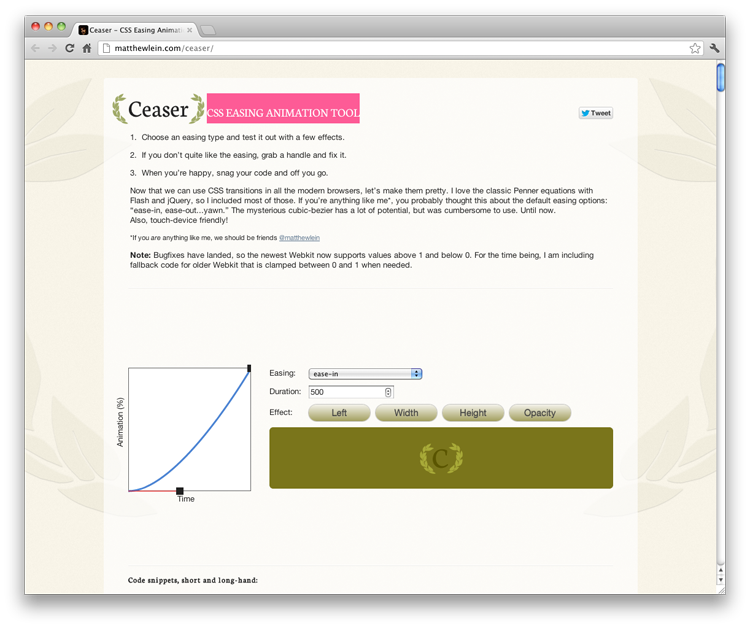Click the "Also, touch-device friendly!" text

point(179,220)
